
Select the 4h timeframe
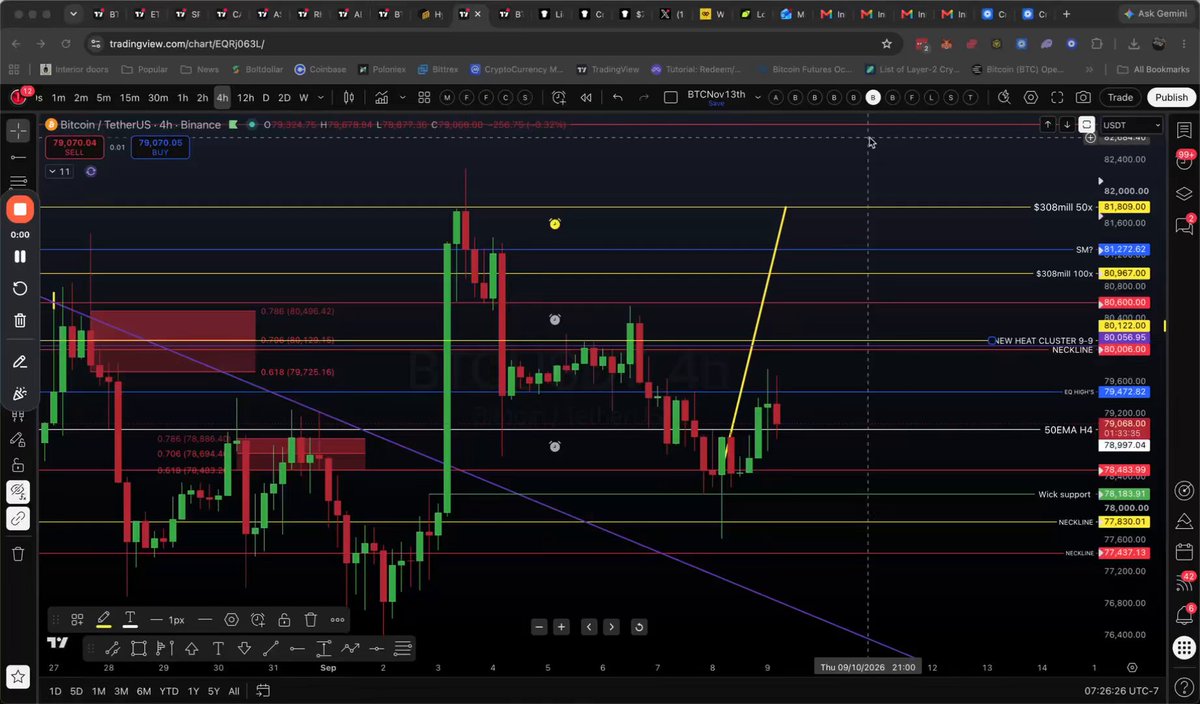point(222,97)
